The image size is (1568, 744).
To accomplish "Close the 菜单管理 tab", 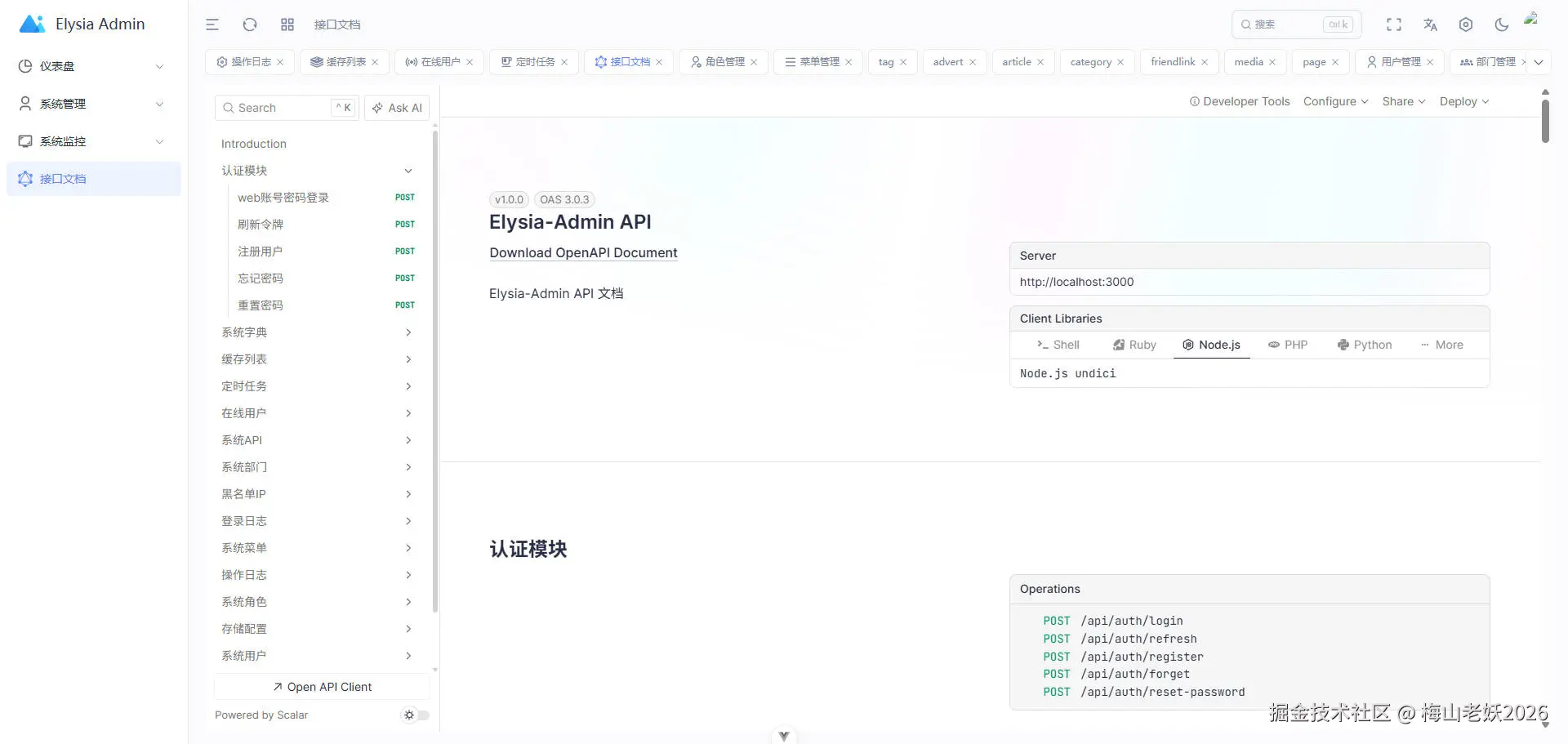I will pos(849,62).
